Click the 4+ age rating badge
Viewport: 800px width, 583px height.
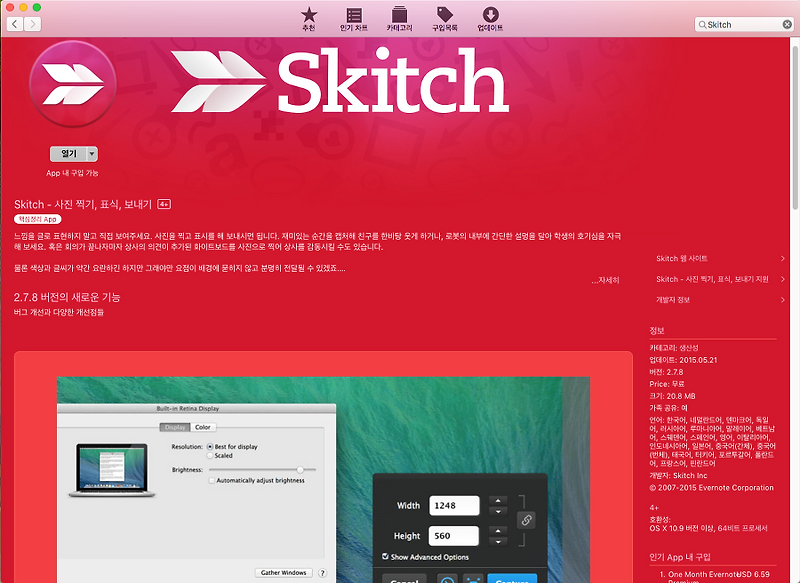click(x=164, y=205)
